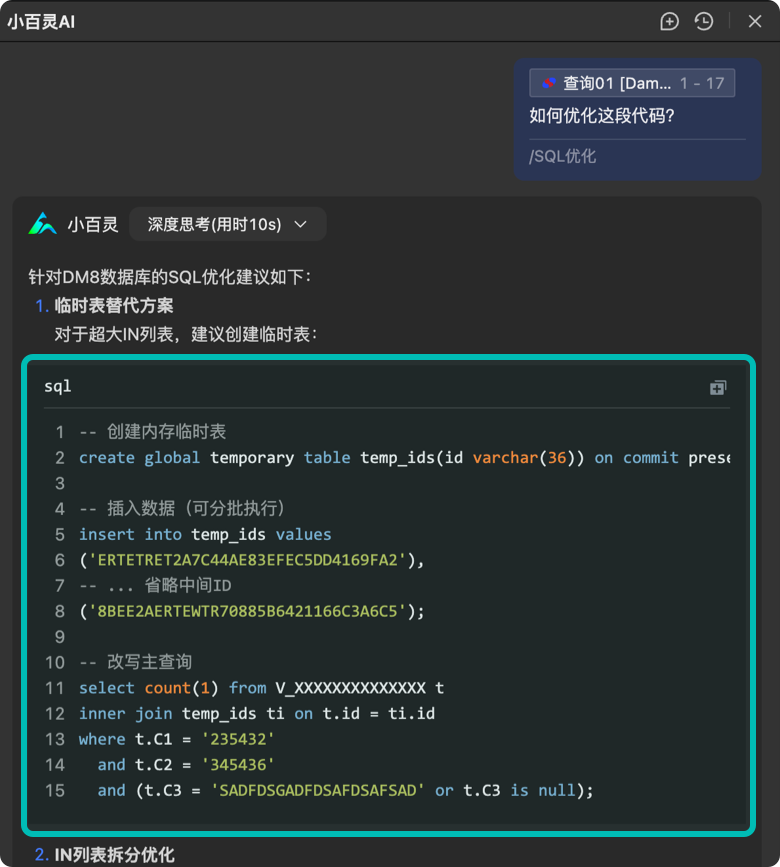Screen dimensions: 780x867
Task: Click the 小百灵 assistant logo icon
Action: 42,224
